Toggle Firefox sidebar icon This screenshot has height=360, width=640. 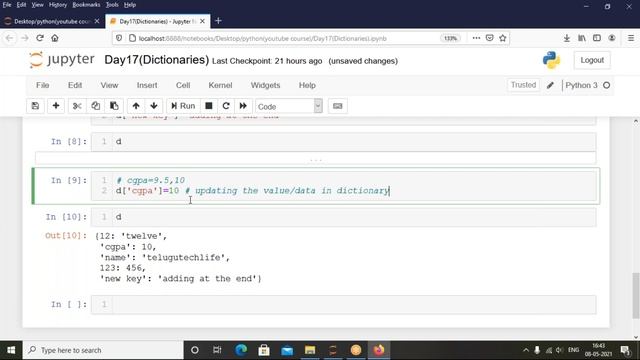(597, 38)
